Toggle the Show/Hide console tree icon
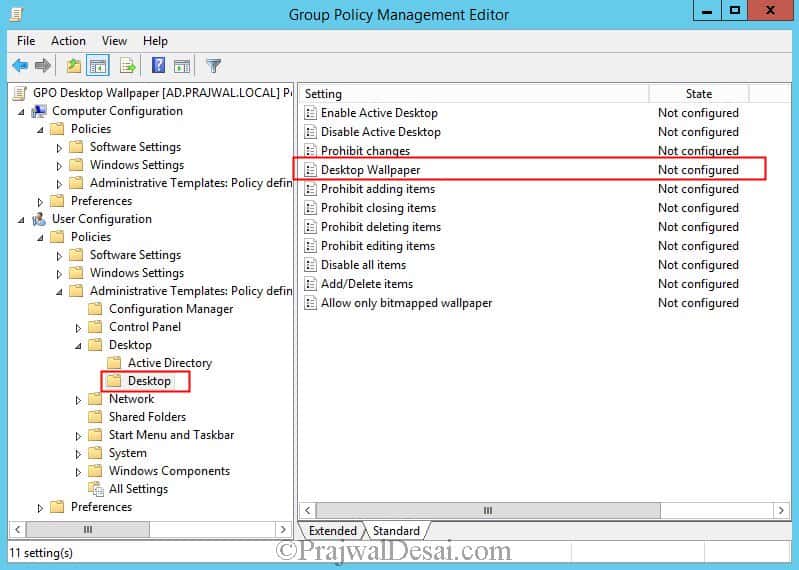799x570 pixels. click(97, 66)
